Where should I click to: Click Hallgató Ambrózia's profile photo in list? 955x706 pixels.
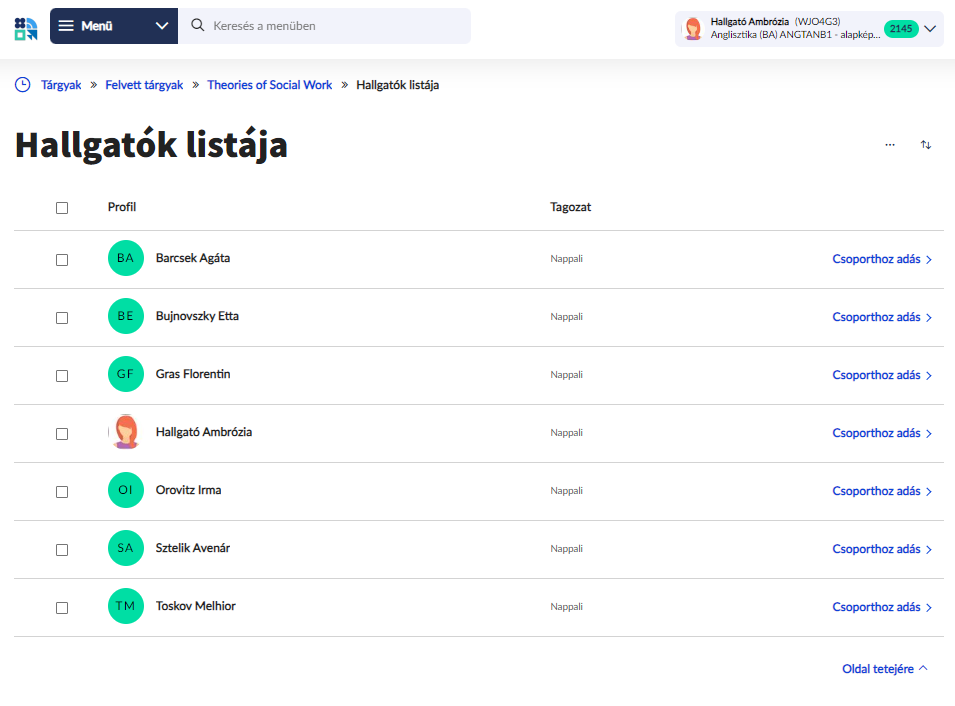(125, 432)
